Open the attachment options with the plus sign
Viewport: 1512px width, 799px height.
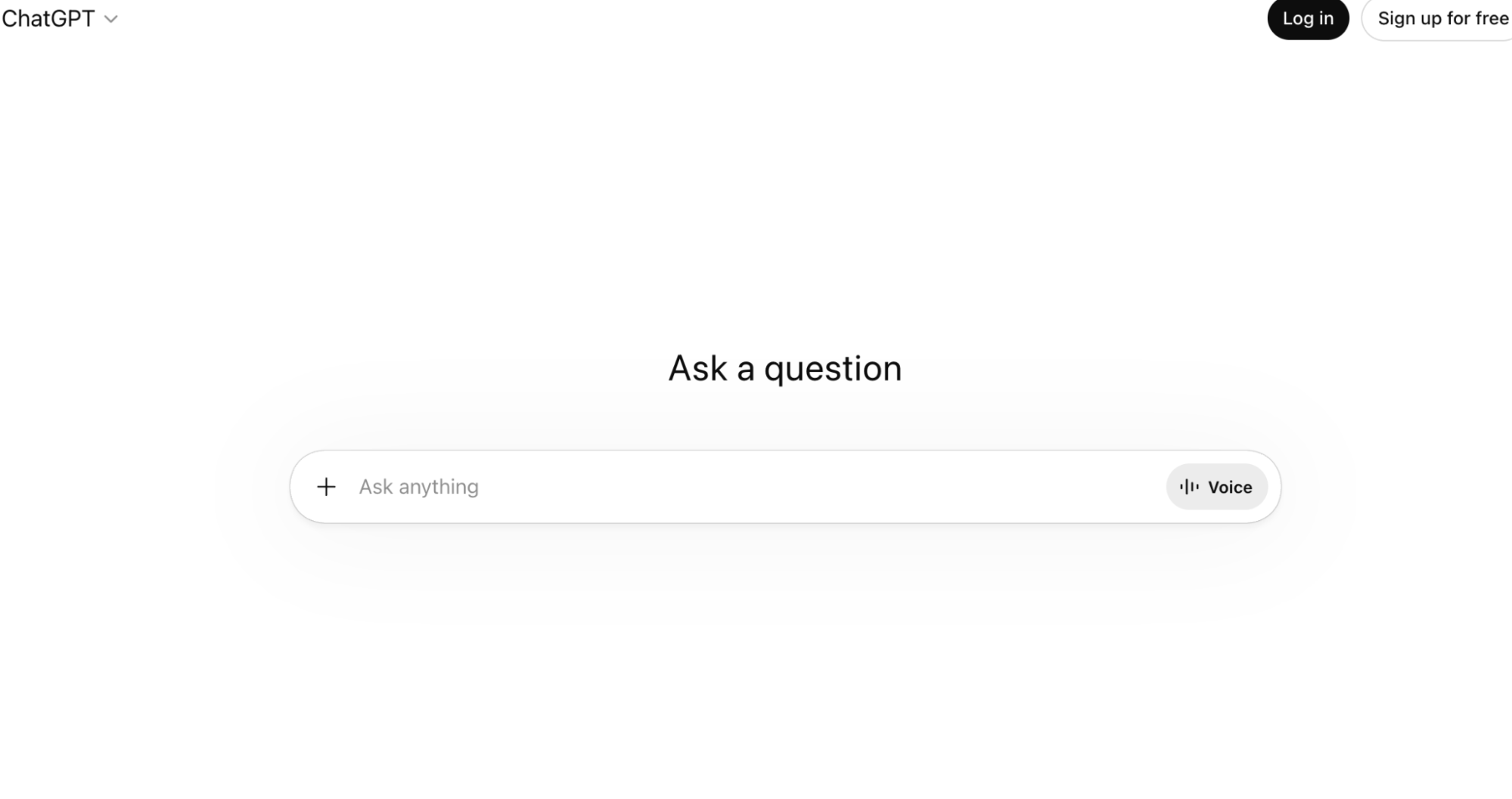(x=326, y=486)
